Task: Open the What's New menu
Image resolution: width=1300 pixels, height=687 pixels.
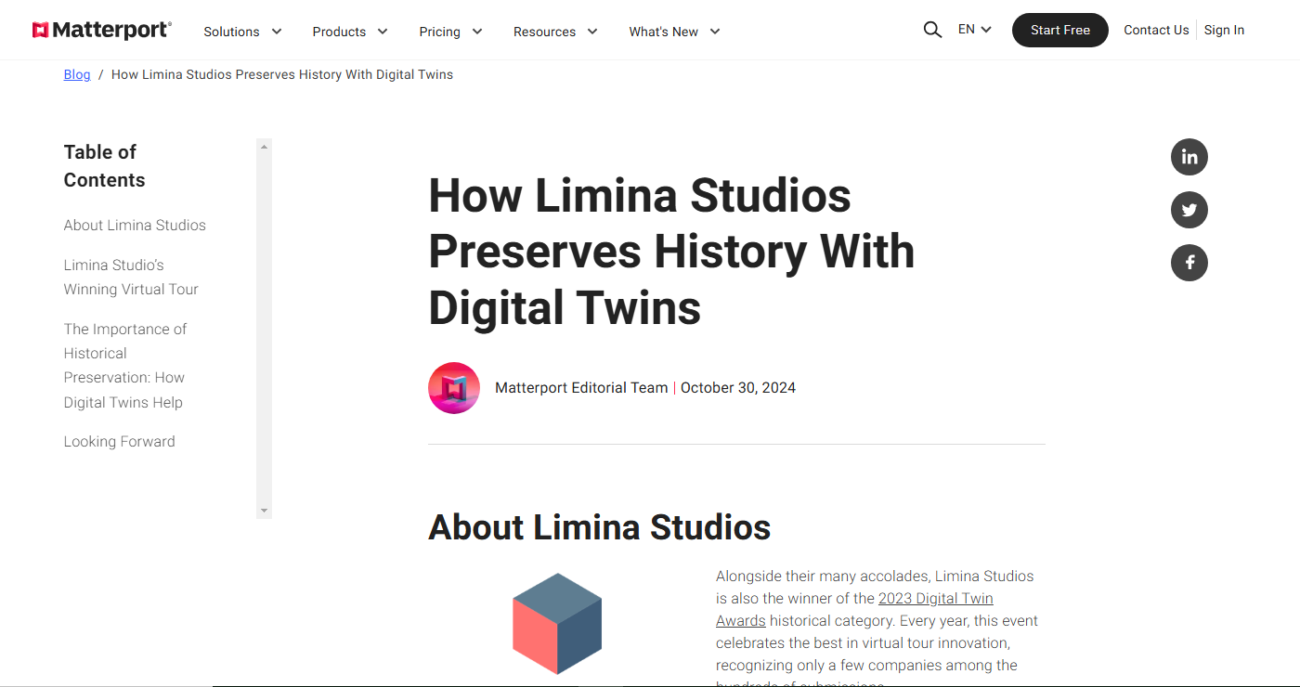Action: coord(674,32)
